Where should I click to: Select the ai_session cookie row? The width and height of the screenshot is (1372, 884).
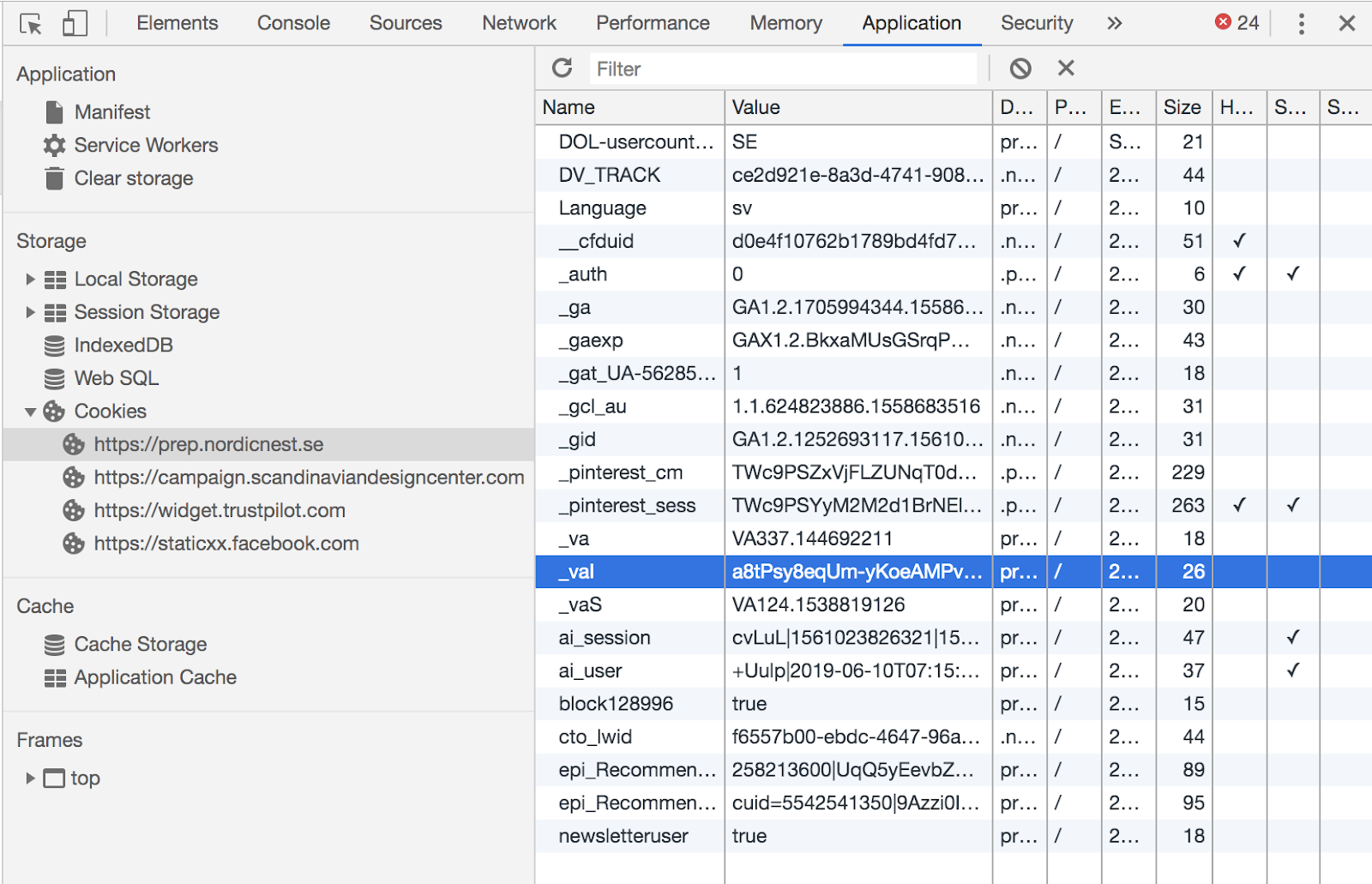(954, 638)
